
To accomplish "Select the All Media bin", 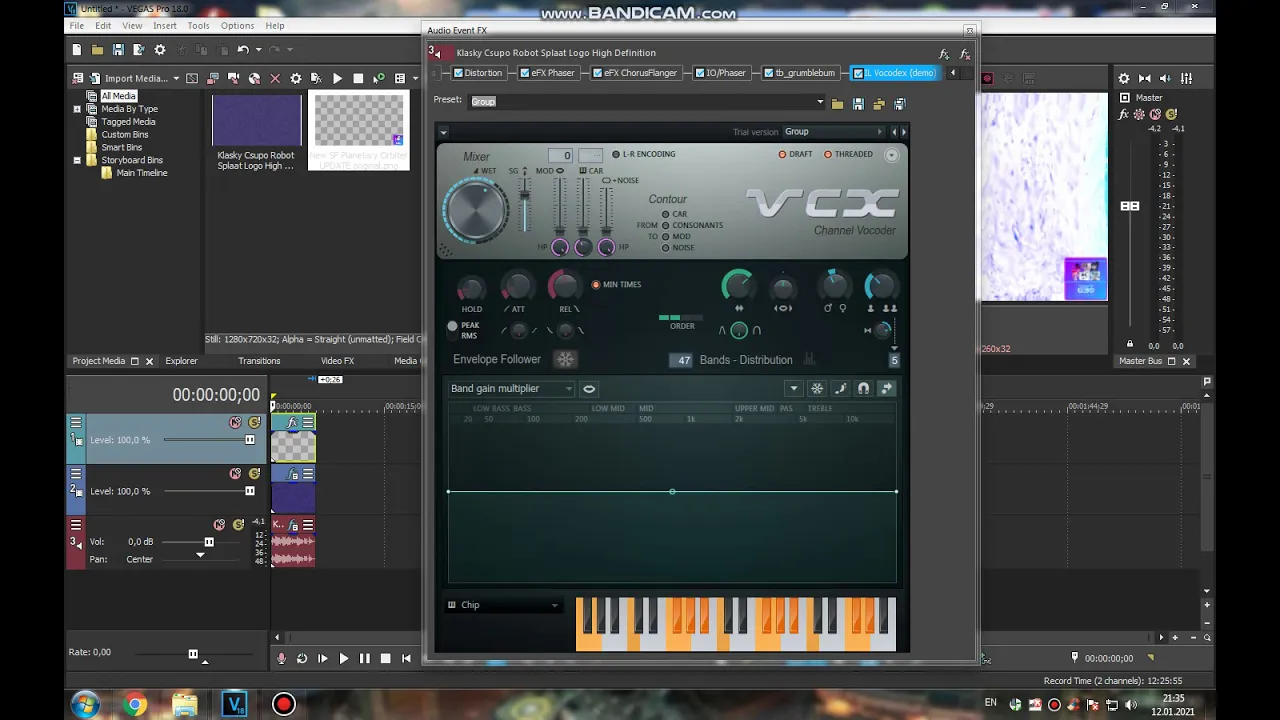I will pyautogui.click(x=118, y=96).
